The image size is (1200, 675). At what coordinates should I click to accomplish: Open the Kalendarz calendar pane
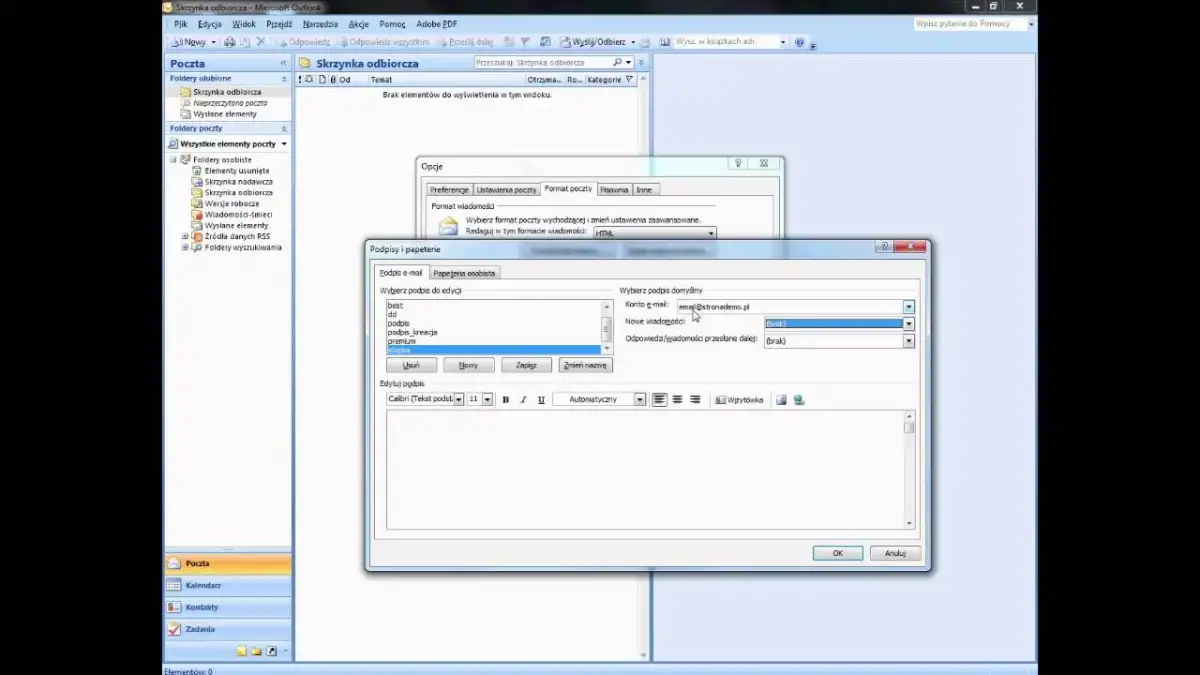point(203,585)
